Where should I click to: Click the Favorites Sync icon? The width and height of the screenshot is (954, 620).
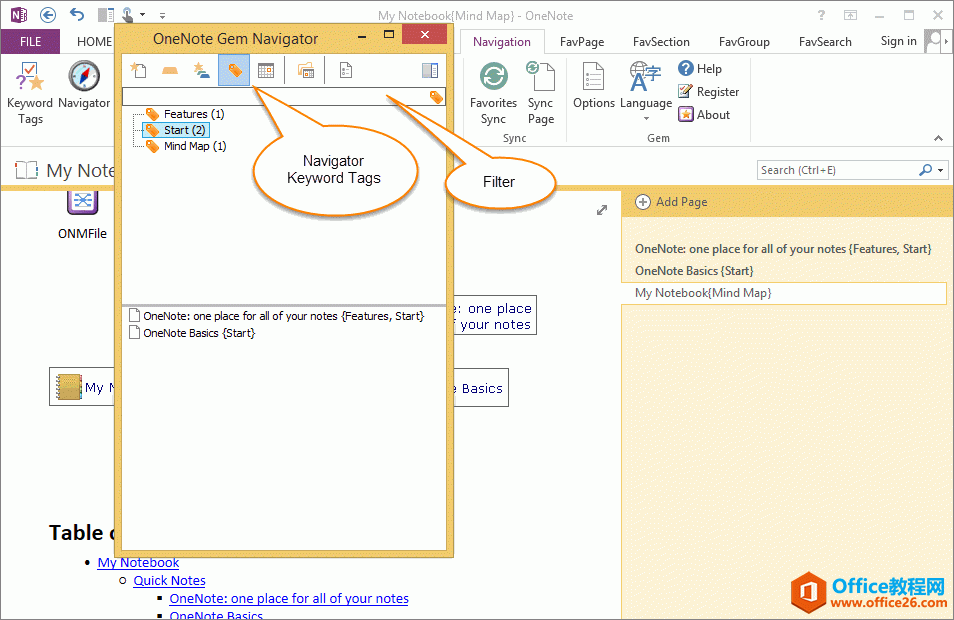(x=493, y=92)
